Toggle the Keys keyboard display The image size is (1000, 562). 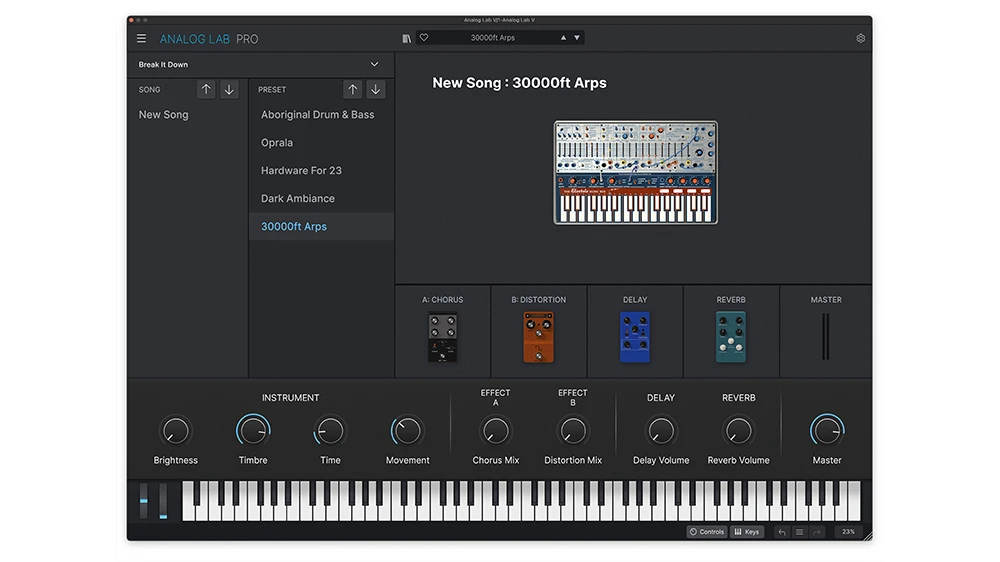pos(747,532)
